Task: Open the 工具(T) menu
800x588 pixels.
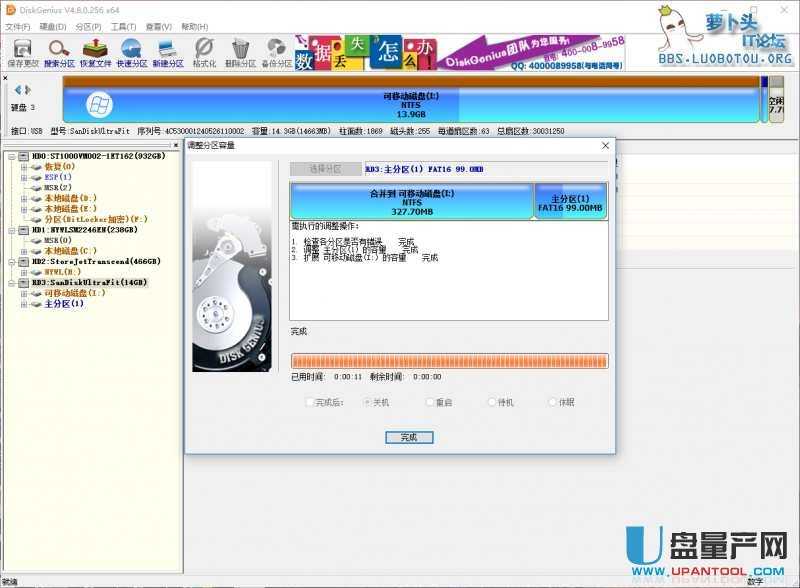Action: (124, 26)
